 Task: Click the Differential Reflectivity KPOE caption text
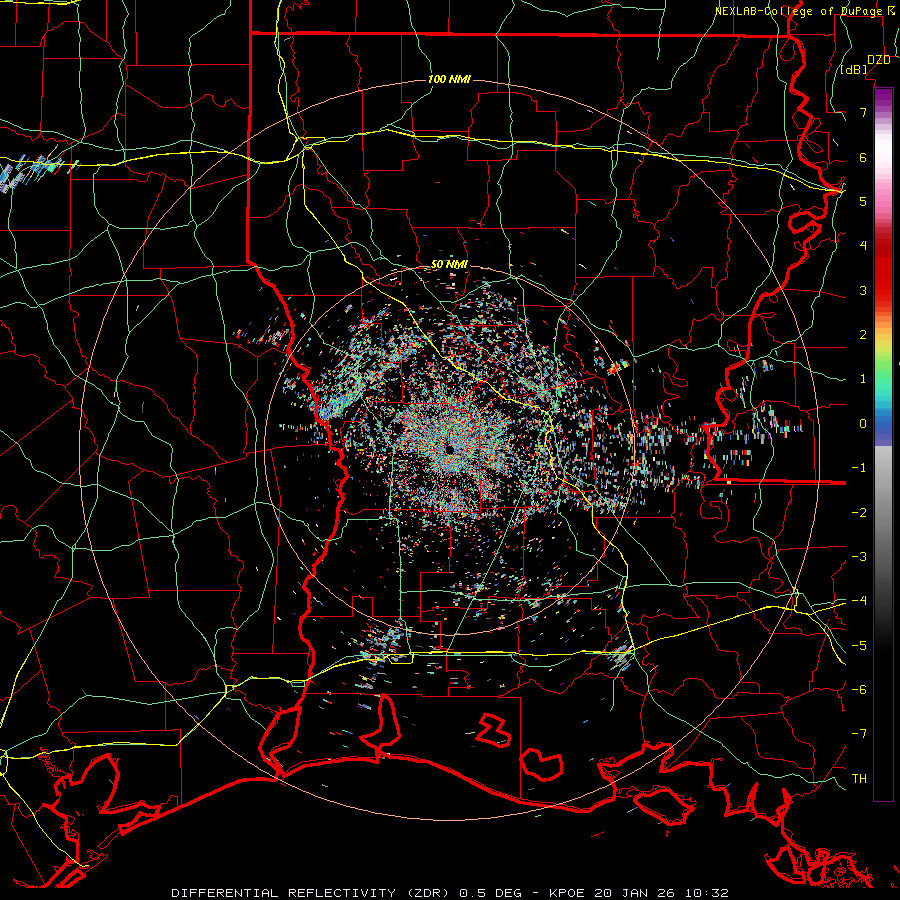[x=450, y=893]
